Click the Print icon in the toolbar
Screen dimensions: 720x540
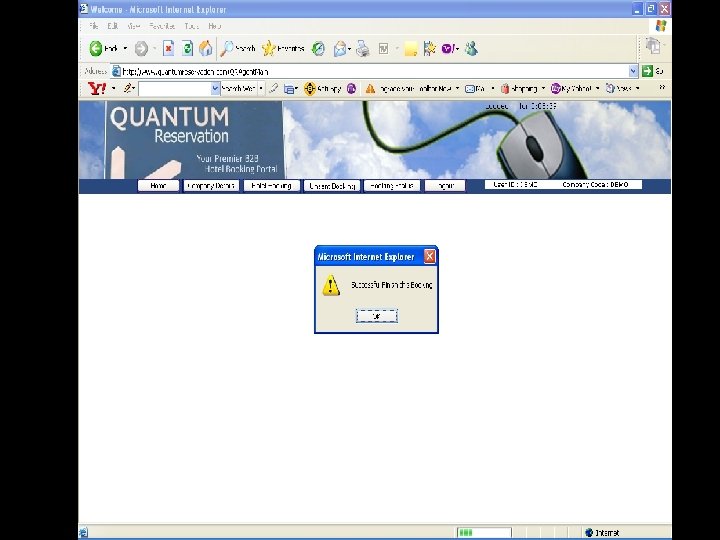point(363,48)
